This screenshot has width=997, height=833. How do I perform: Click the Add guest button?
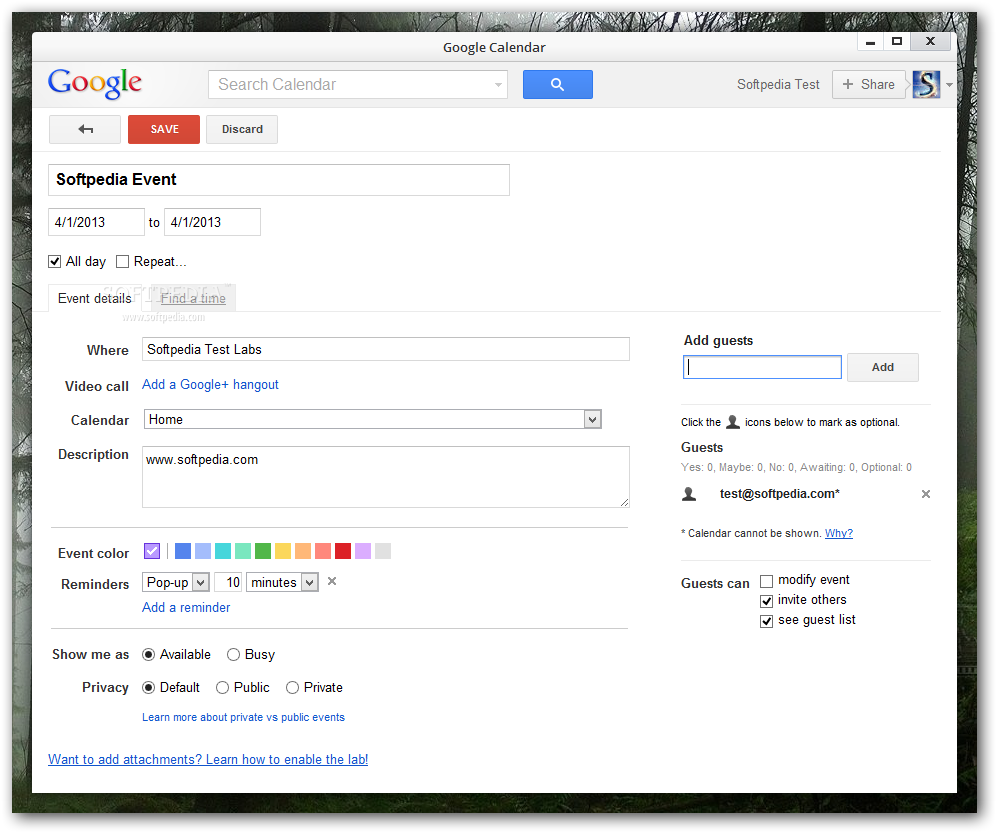click(x=883, y=368)
